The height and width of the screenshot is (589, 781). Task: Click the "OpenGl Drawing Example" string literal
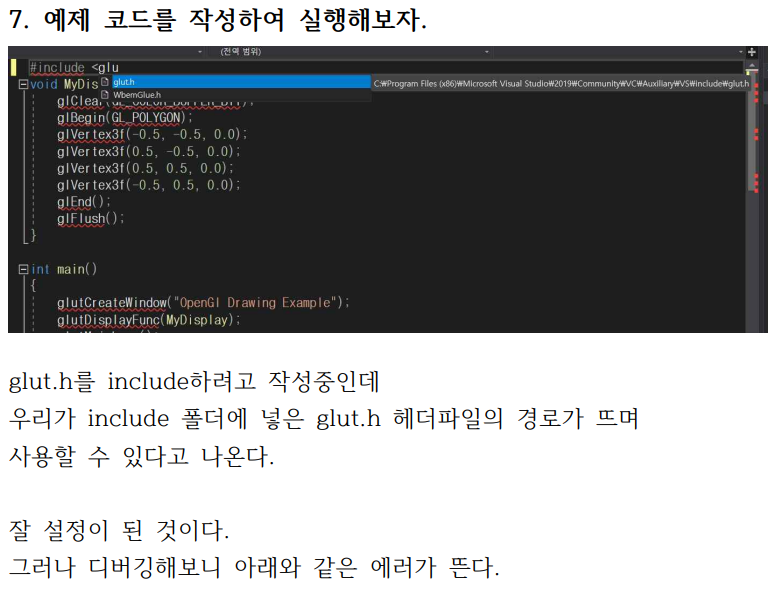[255, 303]
